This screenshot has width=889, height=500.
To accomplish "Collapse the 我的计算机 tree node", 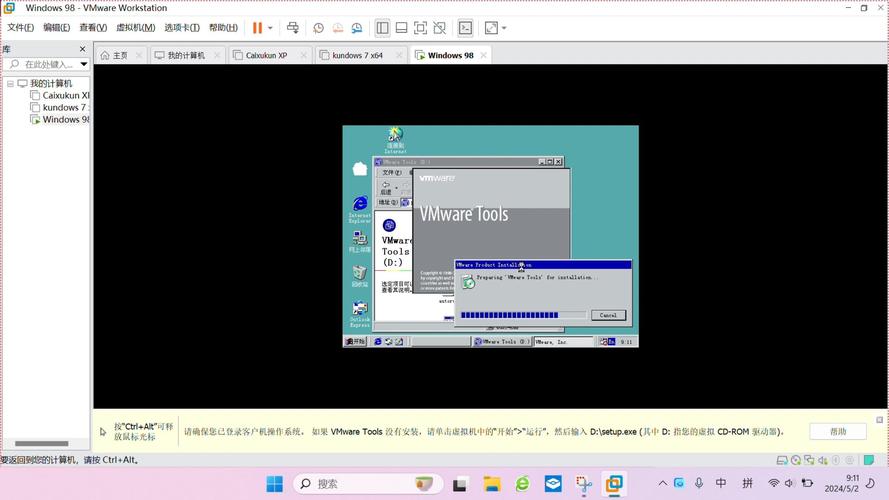I will pyautogui.click(x=10, y=83).
